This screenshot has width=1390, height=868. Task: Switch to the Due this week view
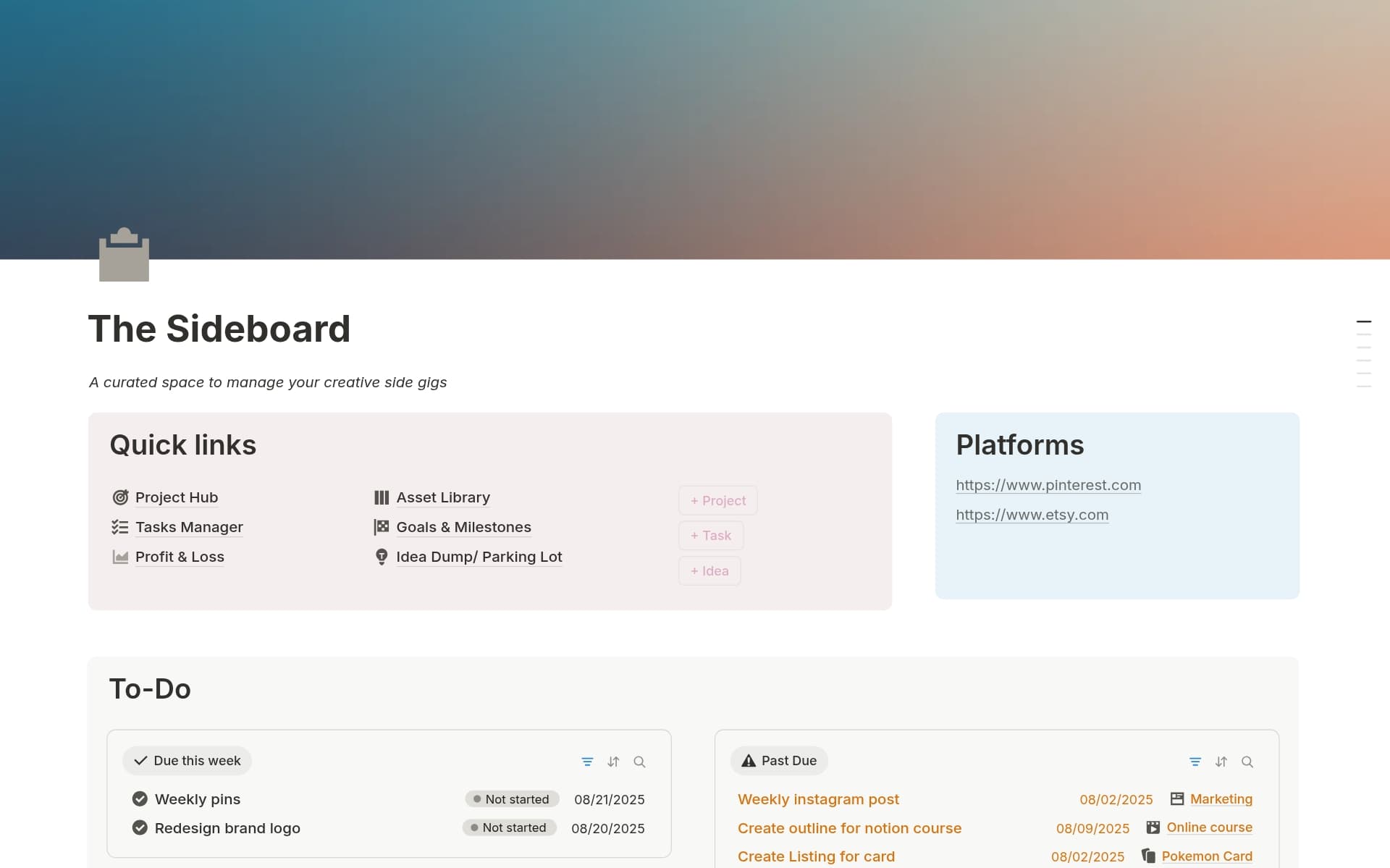[x=187, y=760]
